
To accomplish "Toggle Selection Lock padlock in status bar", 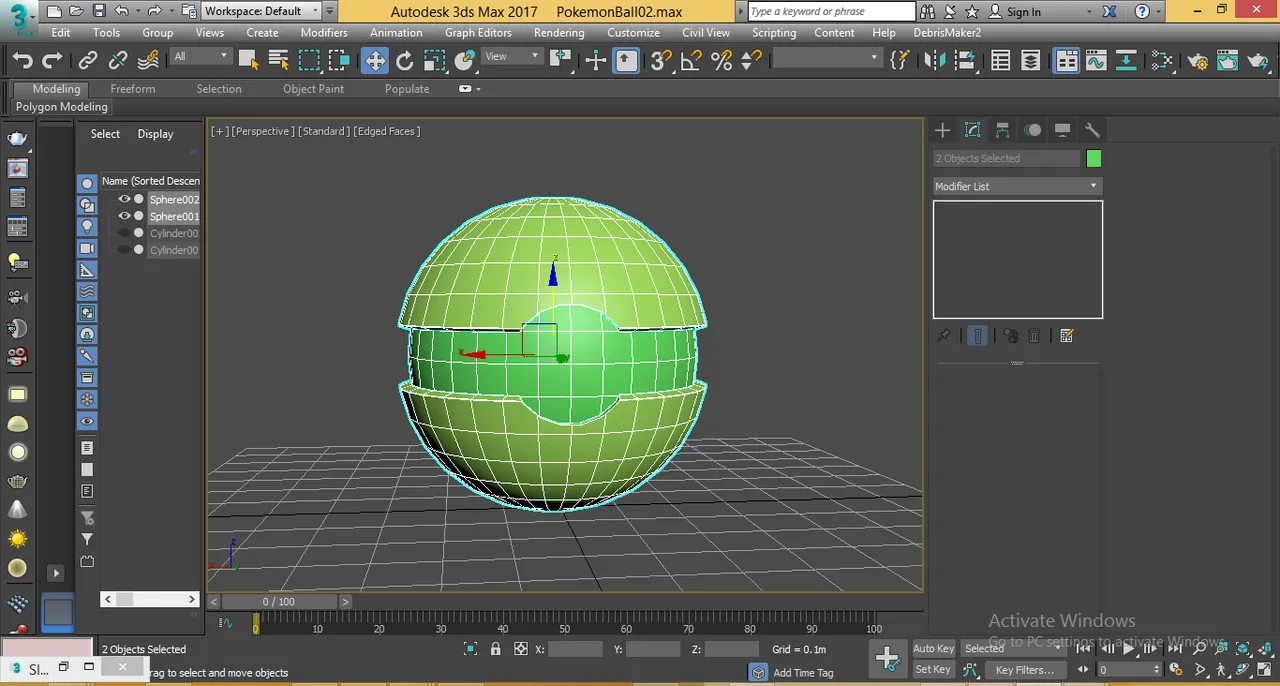I will coord(496,649).
